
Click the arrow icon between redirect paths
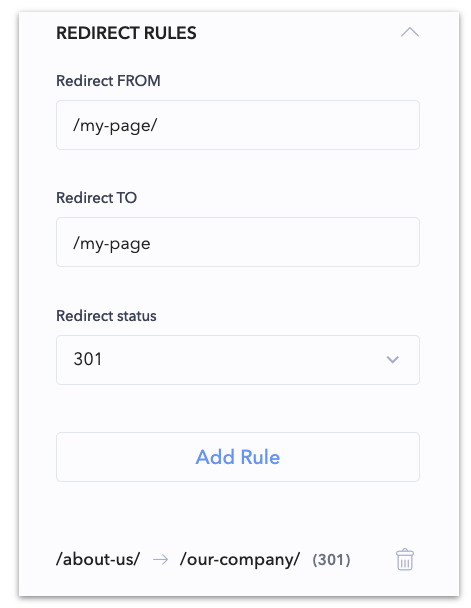coord(160,560)
